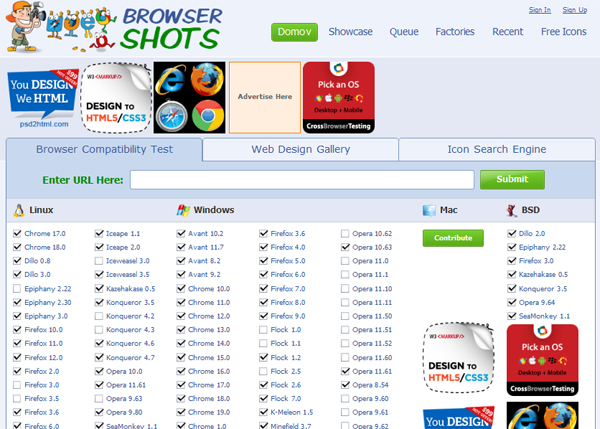
Task: Switch to the Icon Search Engine tab
Action: tap(497, 149)
